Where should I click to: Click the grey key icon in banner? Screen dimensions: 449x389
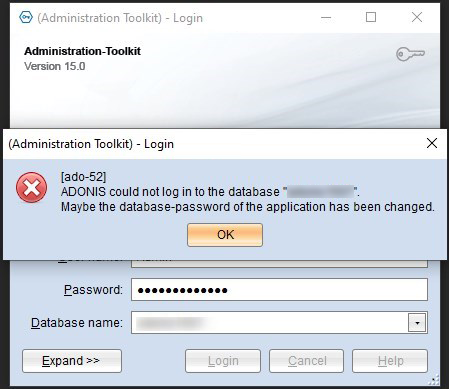[x=410, y=54]
